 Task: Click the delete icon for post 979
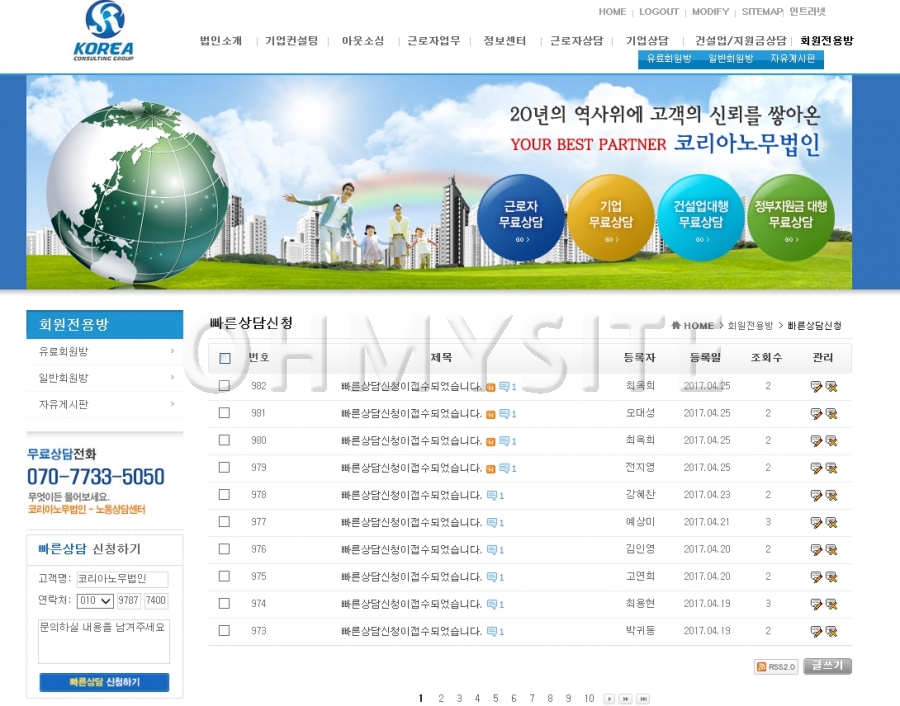tap(831, 468)
